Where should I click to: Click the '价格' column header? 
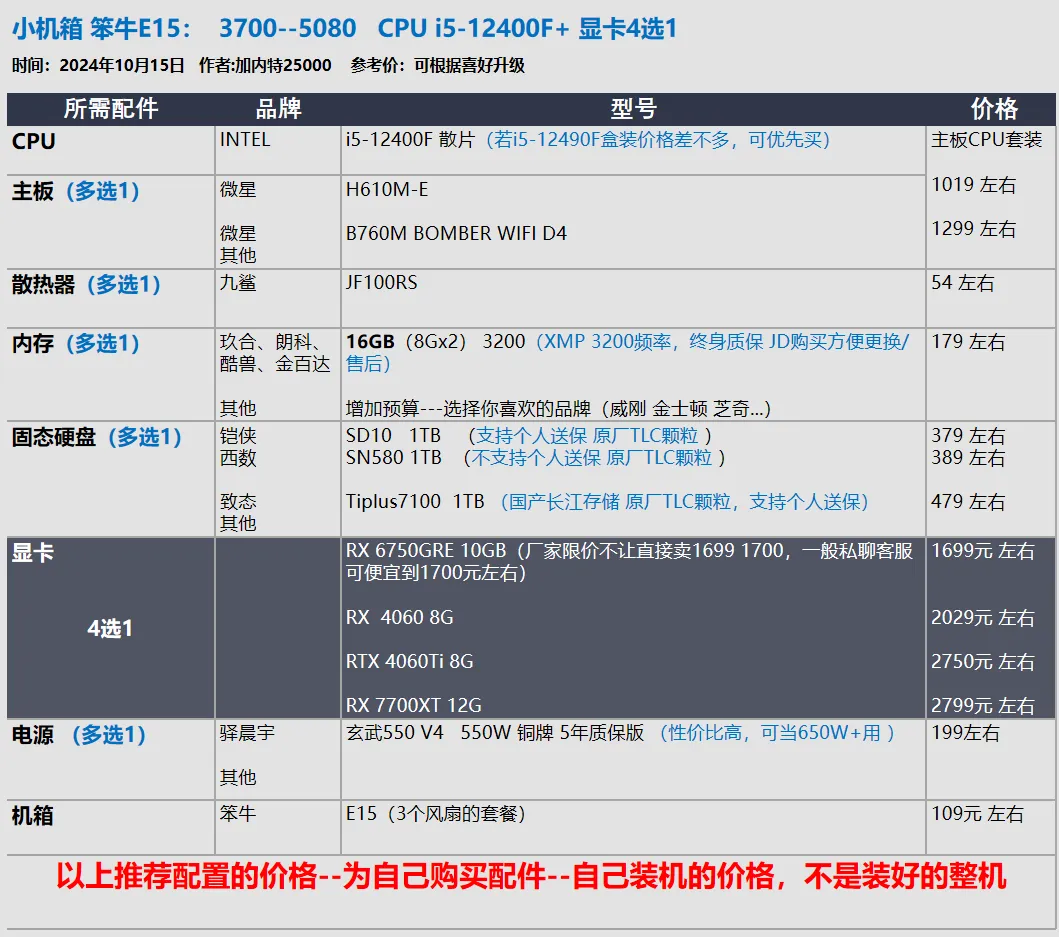(993, 109)
